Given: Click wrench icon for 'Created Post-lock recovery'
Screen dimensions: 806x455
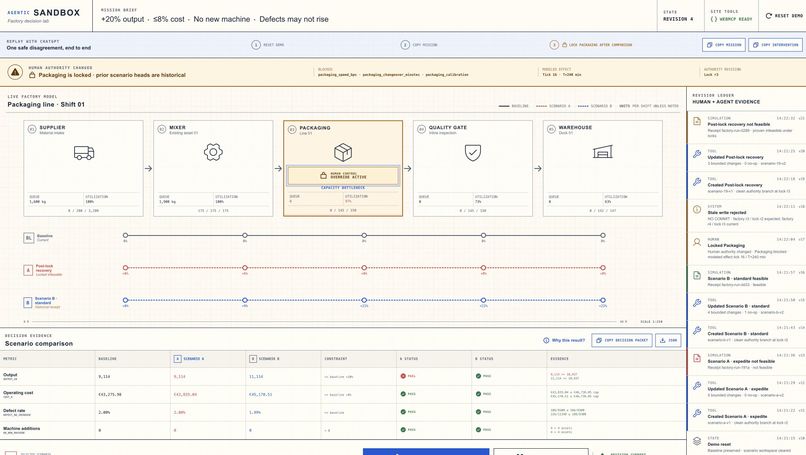Looking at the screenshot, I should [x=697, y=181].
